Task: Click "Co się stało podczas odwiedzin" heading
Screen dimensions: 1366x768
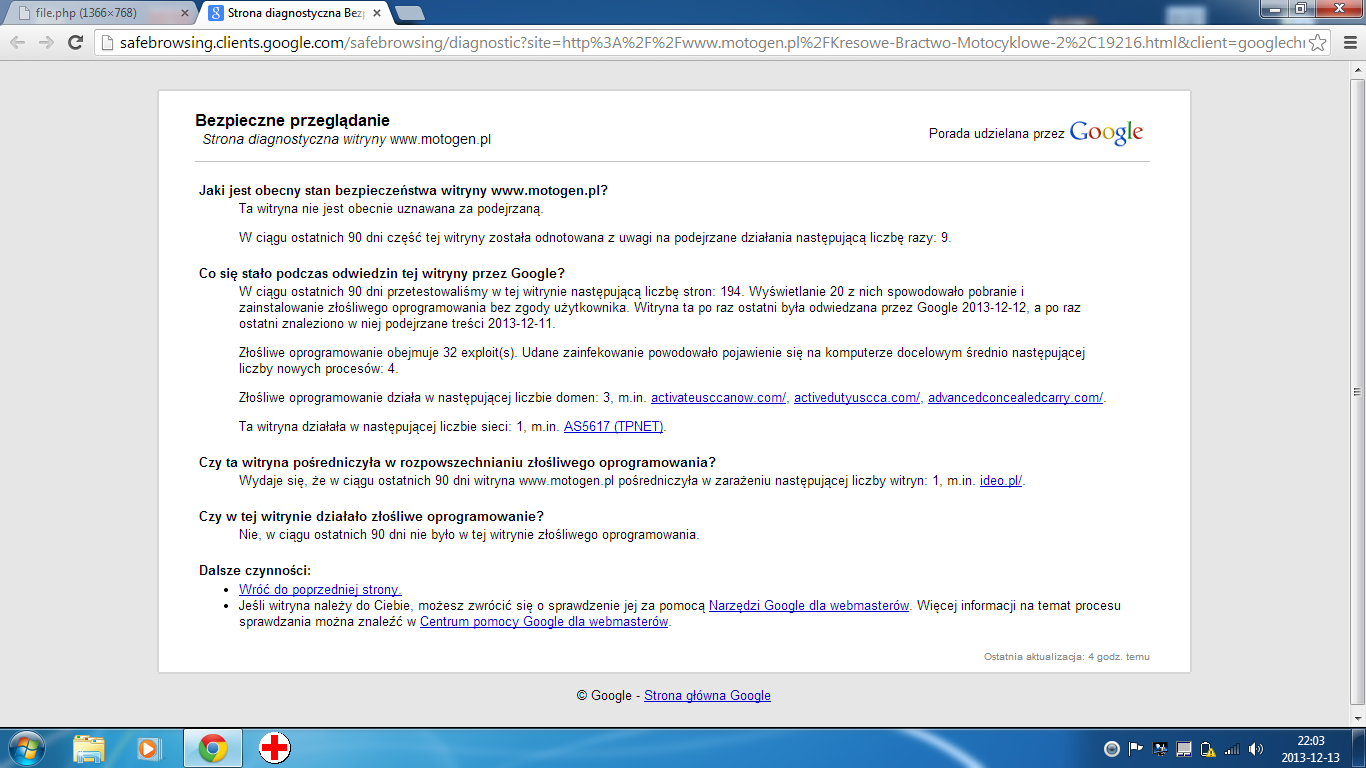Action: click(382, 273)
